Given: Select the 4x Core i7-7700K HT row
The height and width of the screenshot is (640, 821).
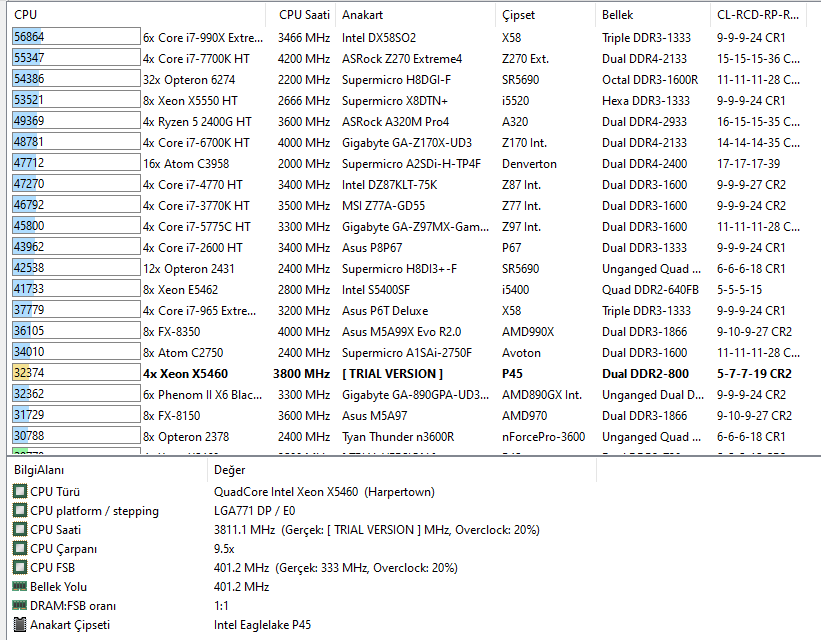Looking at the screenshot, I should (410, 59).
